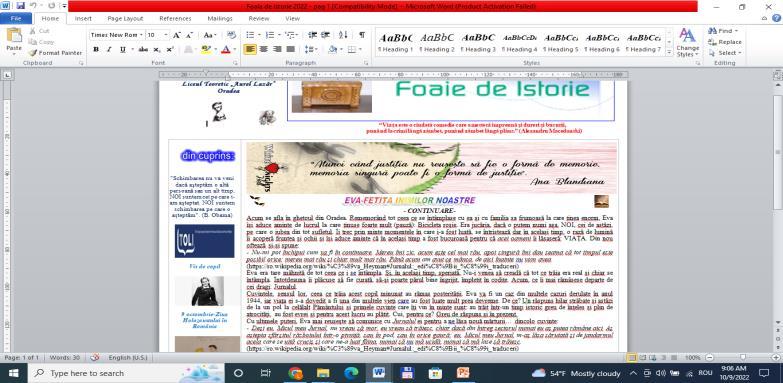The width and height of the screenshot is (783, 383).
Task: Click the Replace button in Editing
Action: (x=725, y=42)
